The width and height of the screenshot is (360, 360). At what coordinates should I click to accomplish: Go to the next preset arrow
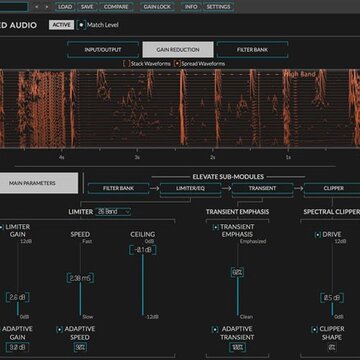[x=47, y=7]
